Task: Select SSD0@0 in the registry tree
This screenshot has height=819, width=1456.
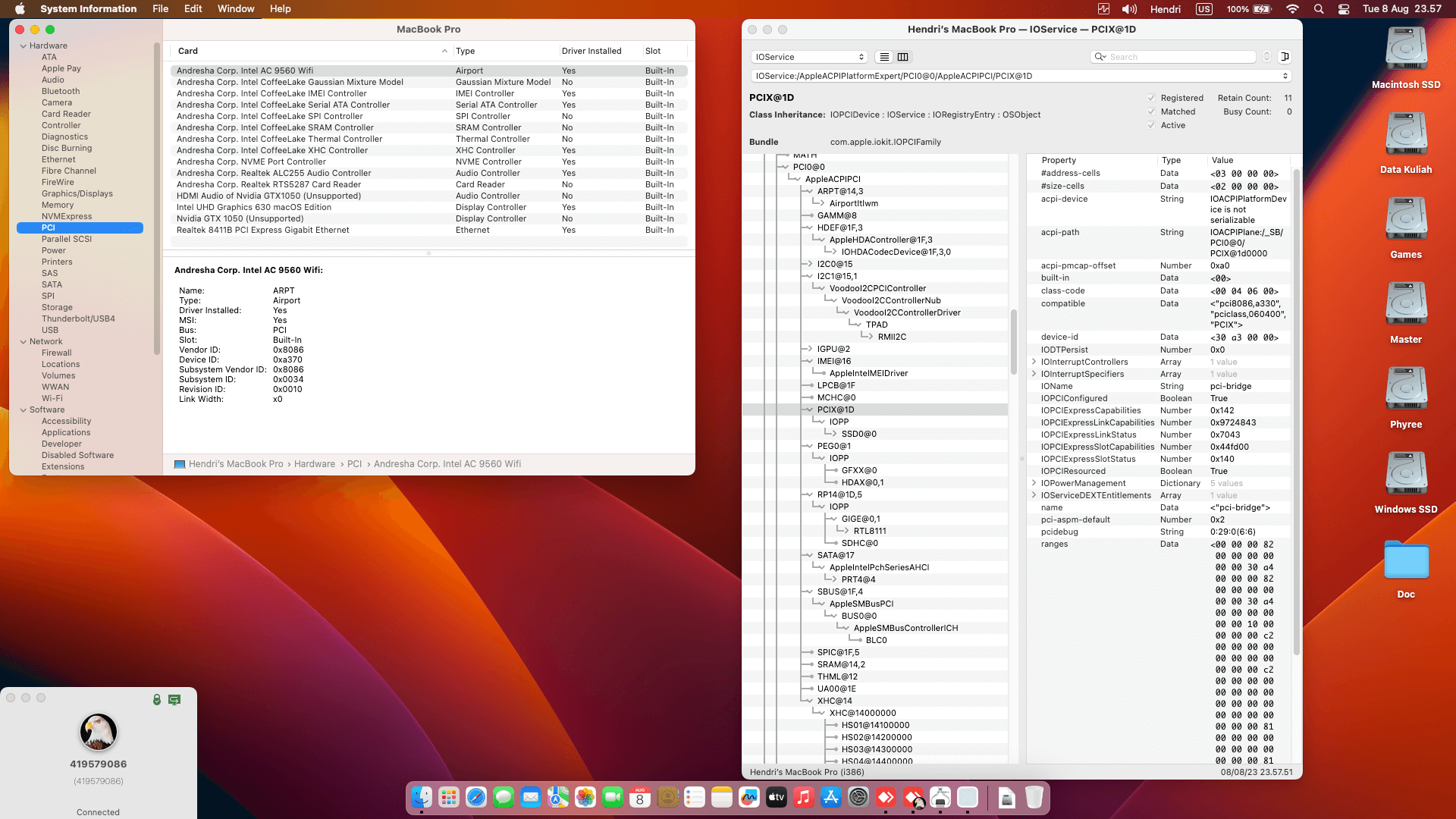Action: pyautogui.click(x=858, y=434)
